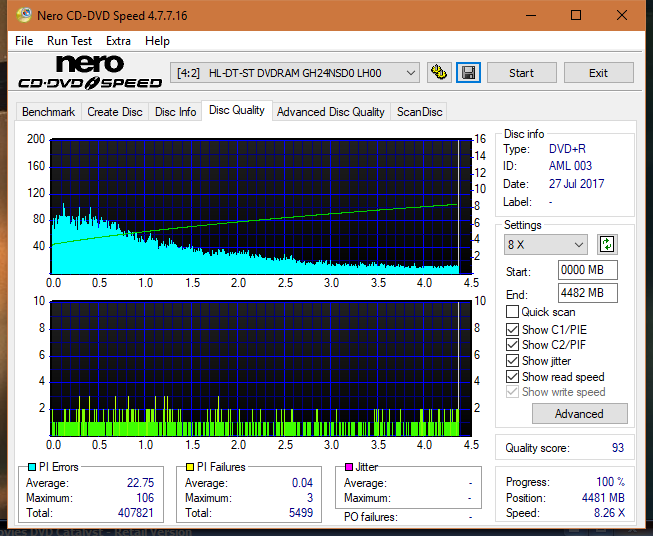
Task: Click the PI Errors Average value 22.75
Action: point(140,483)
